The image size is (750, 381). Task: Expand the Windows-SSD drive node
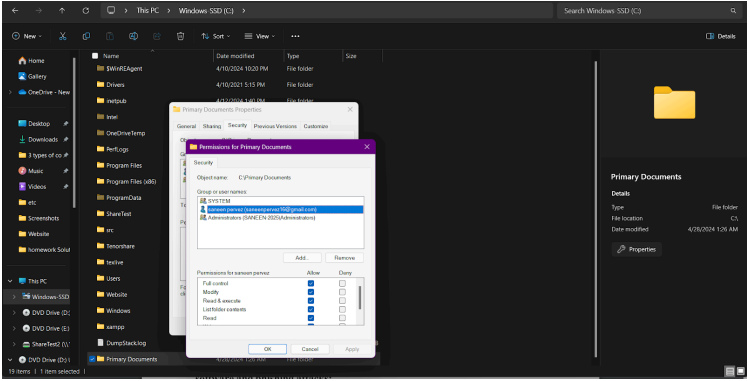(14, 297)
